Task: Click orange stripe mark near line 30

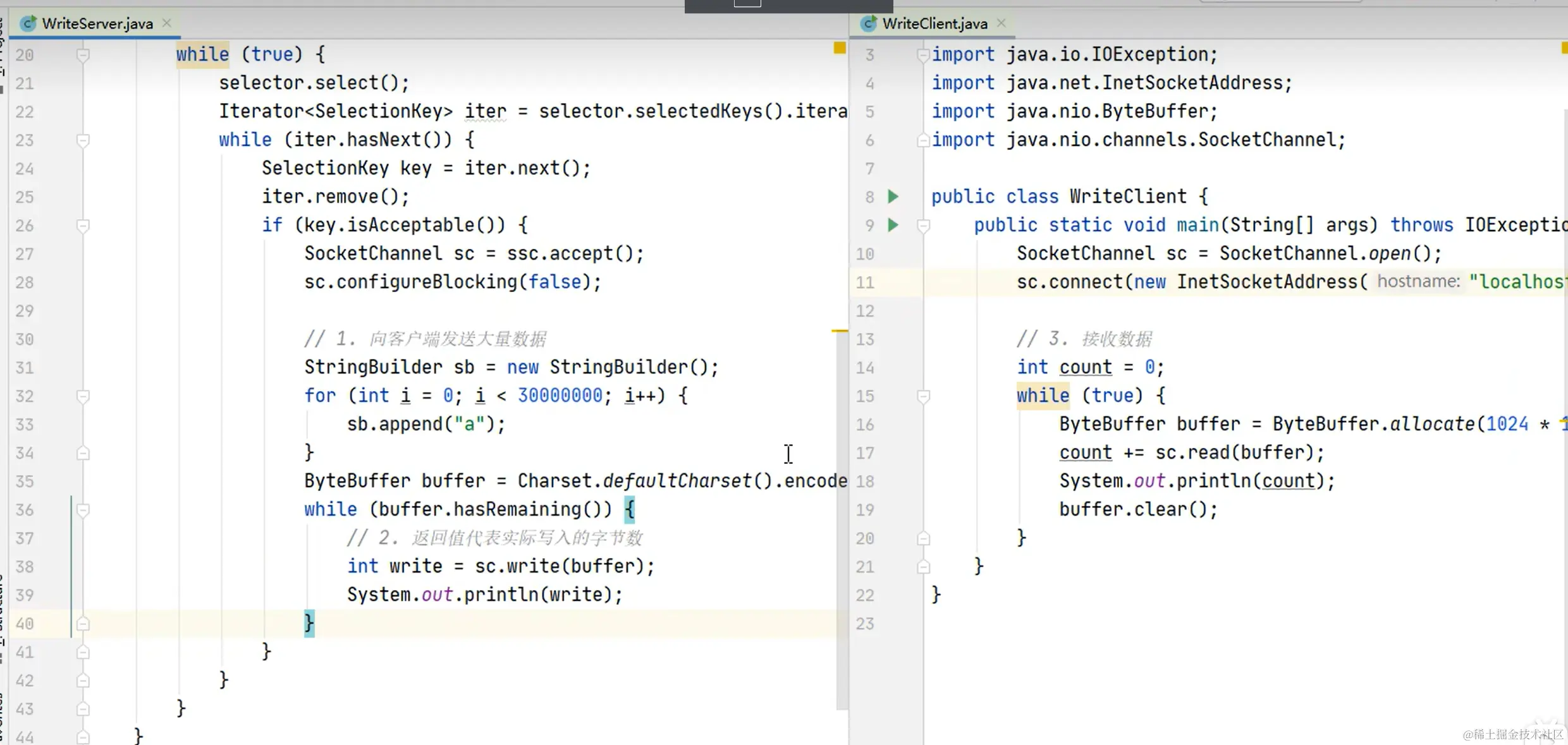Action: point(840,330)
